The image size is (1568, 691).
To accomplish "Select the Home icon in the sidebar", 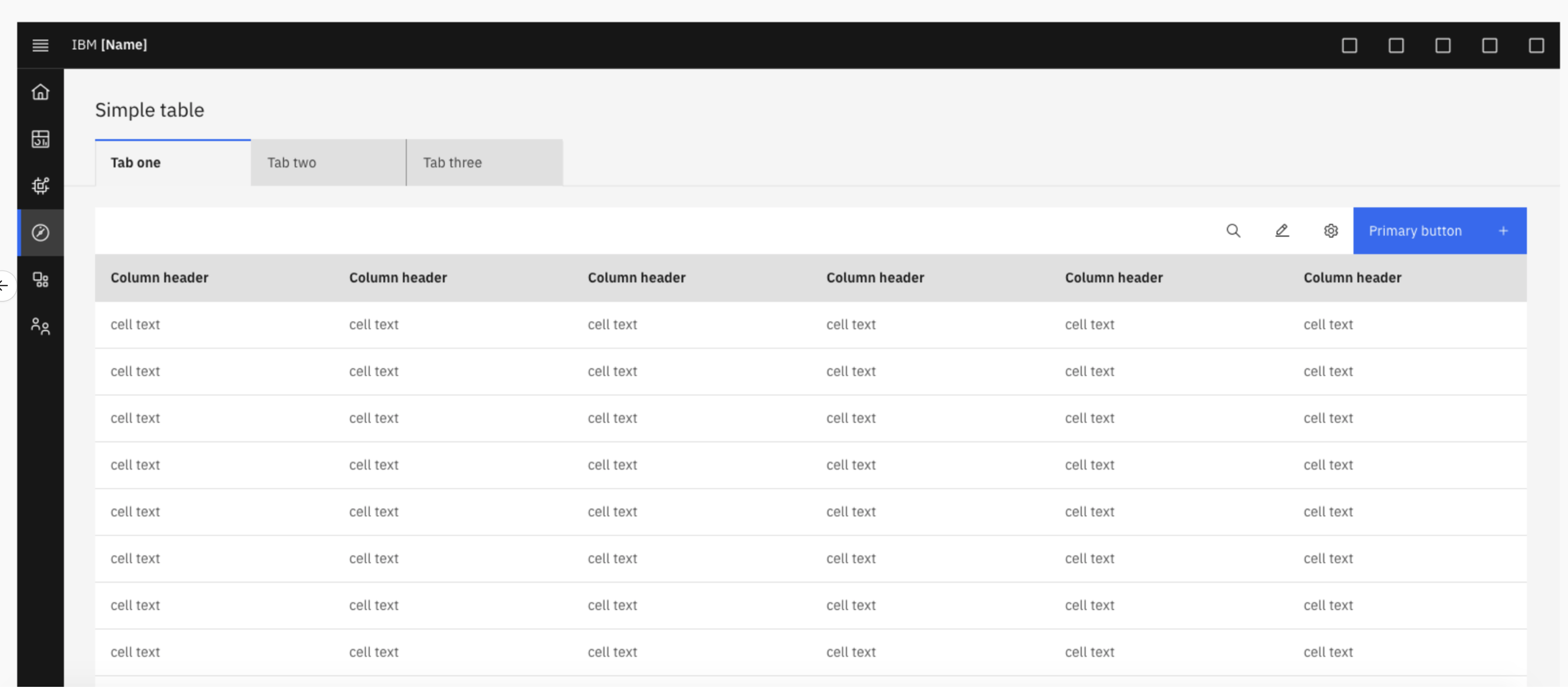I will [x=40, y=92].
